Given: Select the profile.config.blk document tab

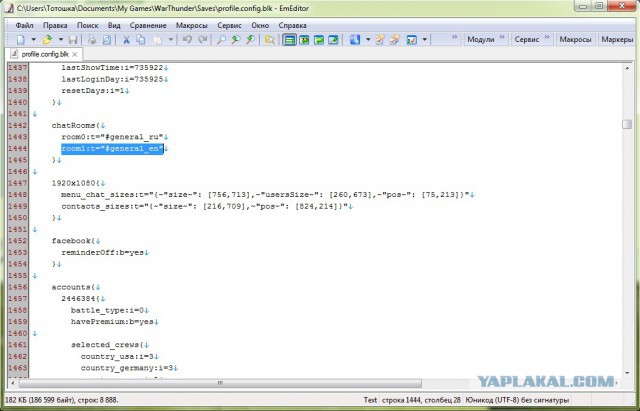Looking at the screenshot, I should click(44, 54).
